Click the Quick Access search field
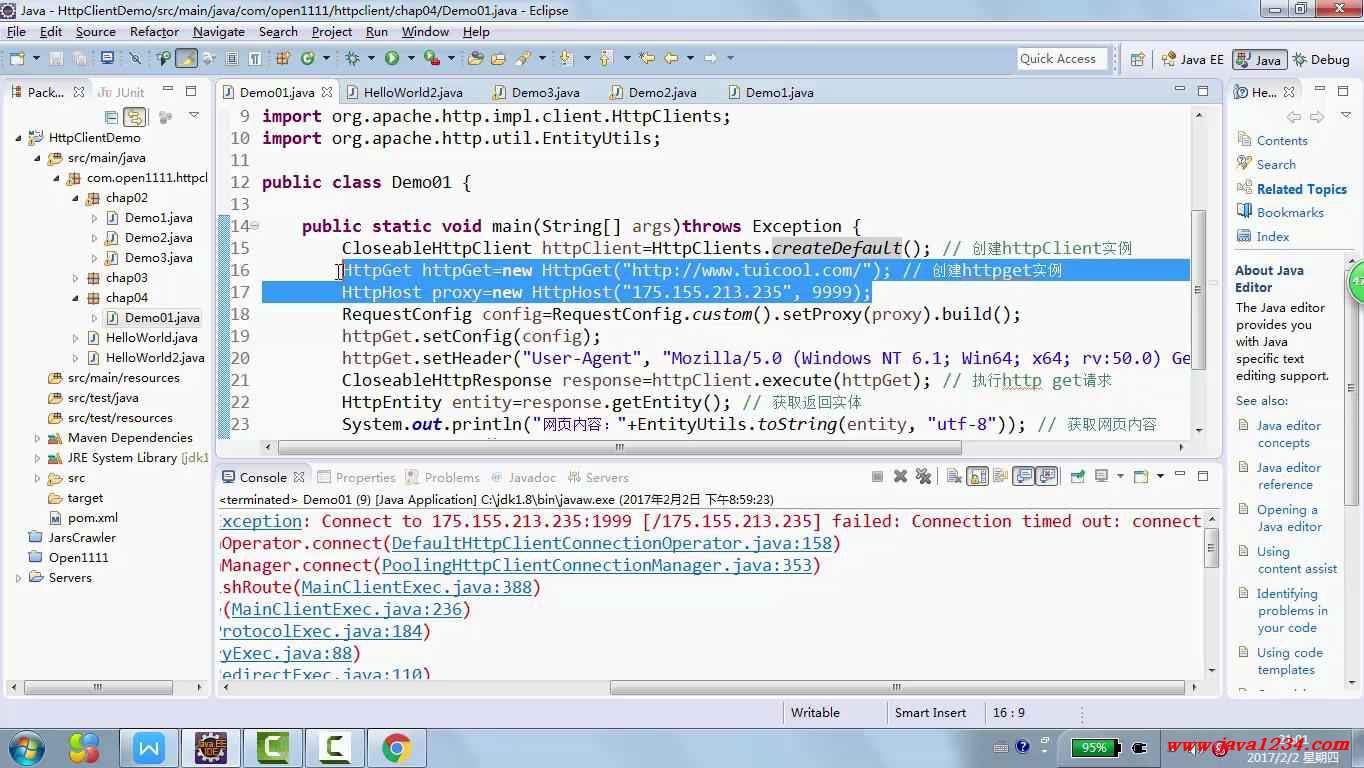This screenshot has width=1364, height=768. pos(1061,59)
